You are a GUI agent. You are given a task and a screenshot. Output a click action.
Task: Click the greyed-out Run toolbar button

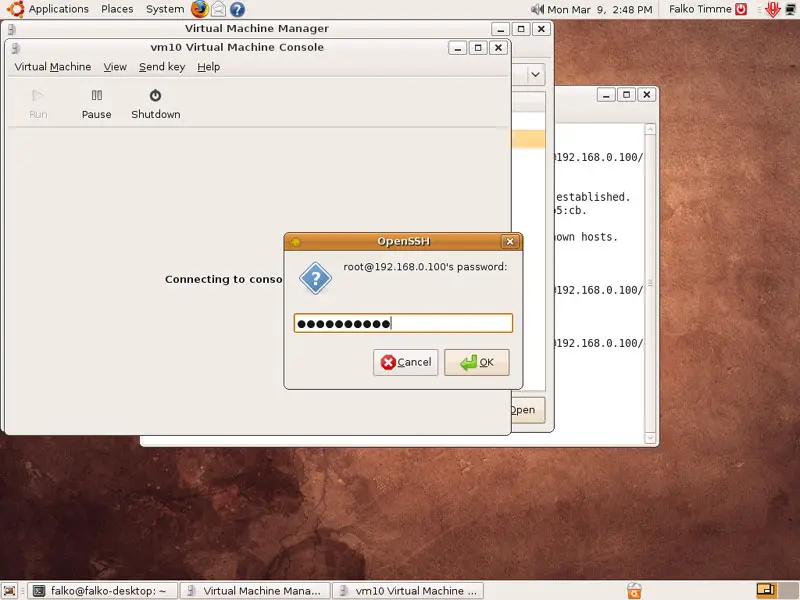click(38, 104)
